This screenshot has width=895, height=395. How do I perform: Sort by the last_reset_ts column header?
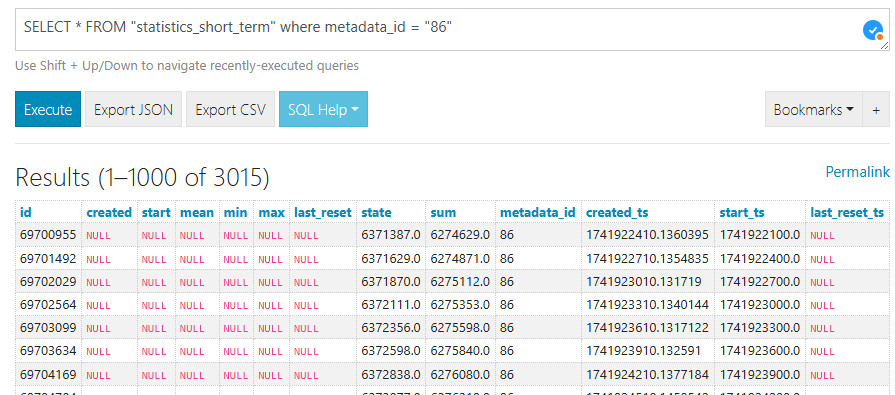(x=847, y=213)
